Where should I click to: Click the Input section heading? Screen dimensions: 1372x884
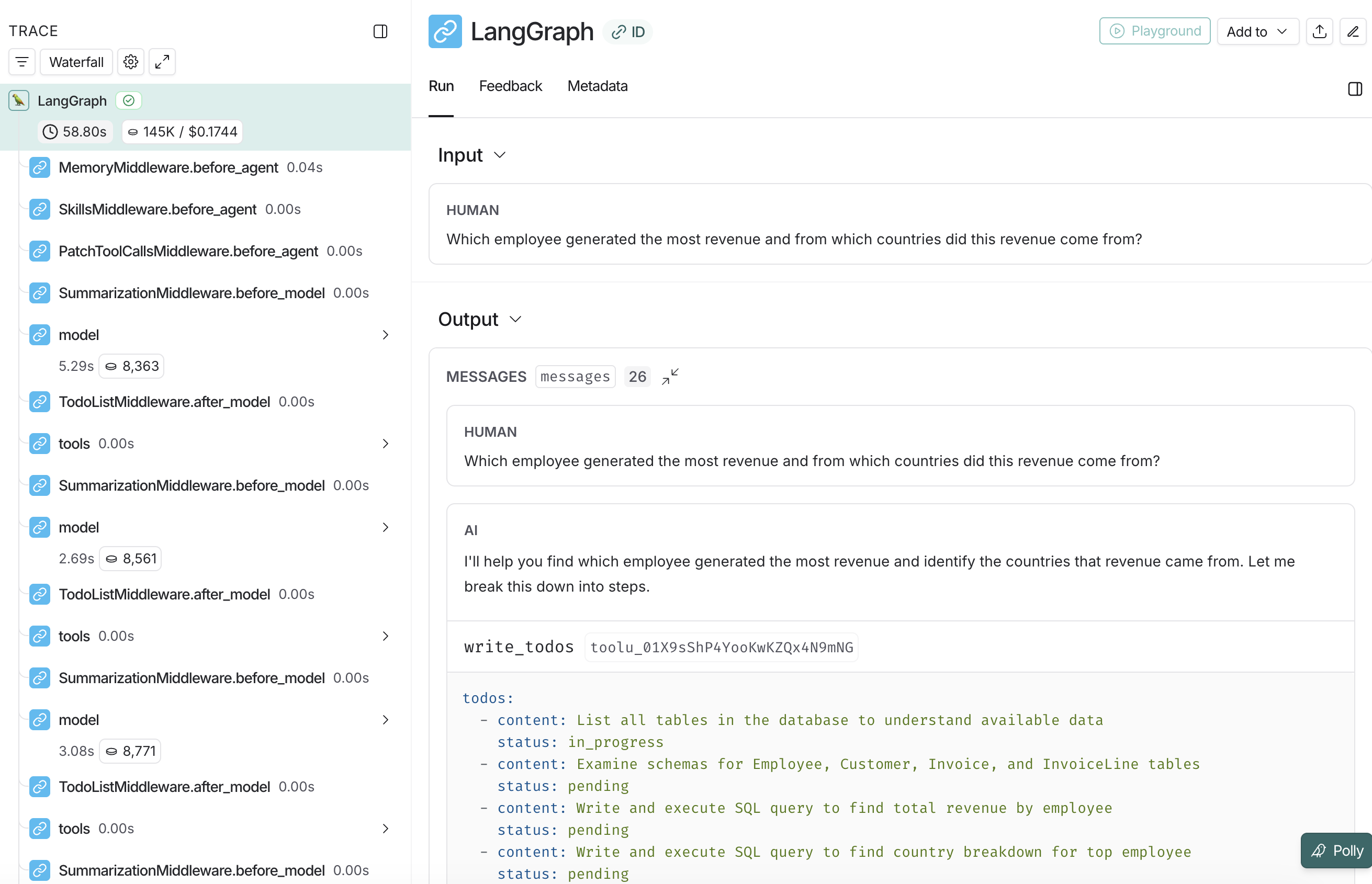[460, 155]
